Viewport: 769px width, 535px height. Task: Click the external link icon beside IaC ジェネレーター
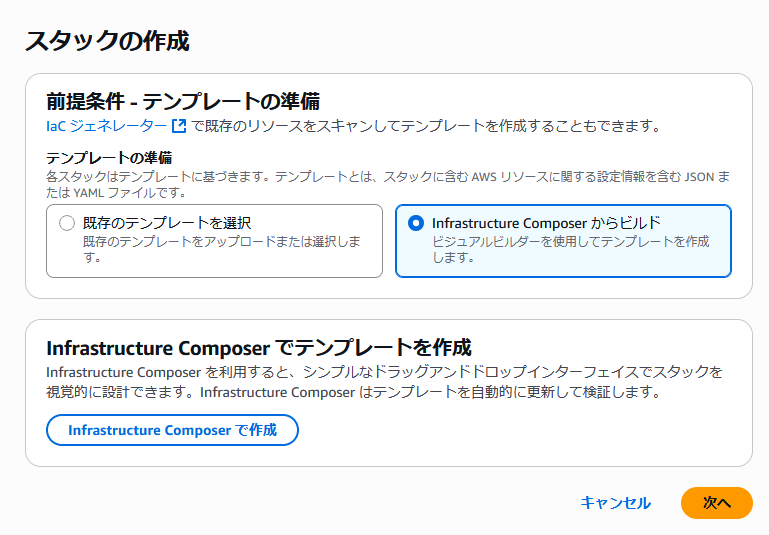click(179, 126)
